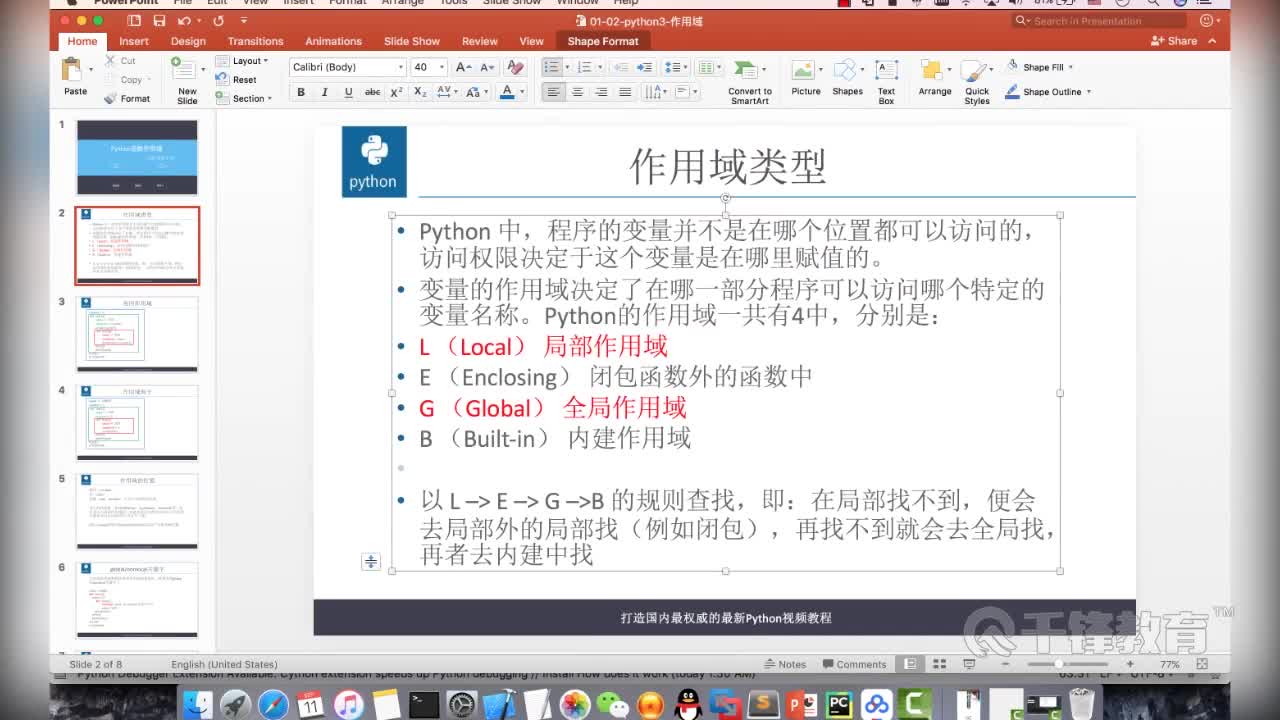Viewport: 1280px width, 720px height.
Task: Click the Clear Formatting eraser icon
Action: (514, 66)
